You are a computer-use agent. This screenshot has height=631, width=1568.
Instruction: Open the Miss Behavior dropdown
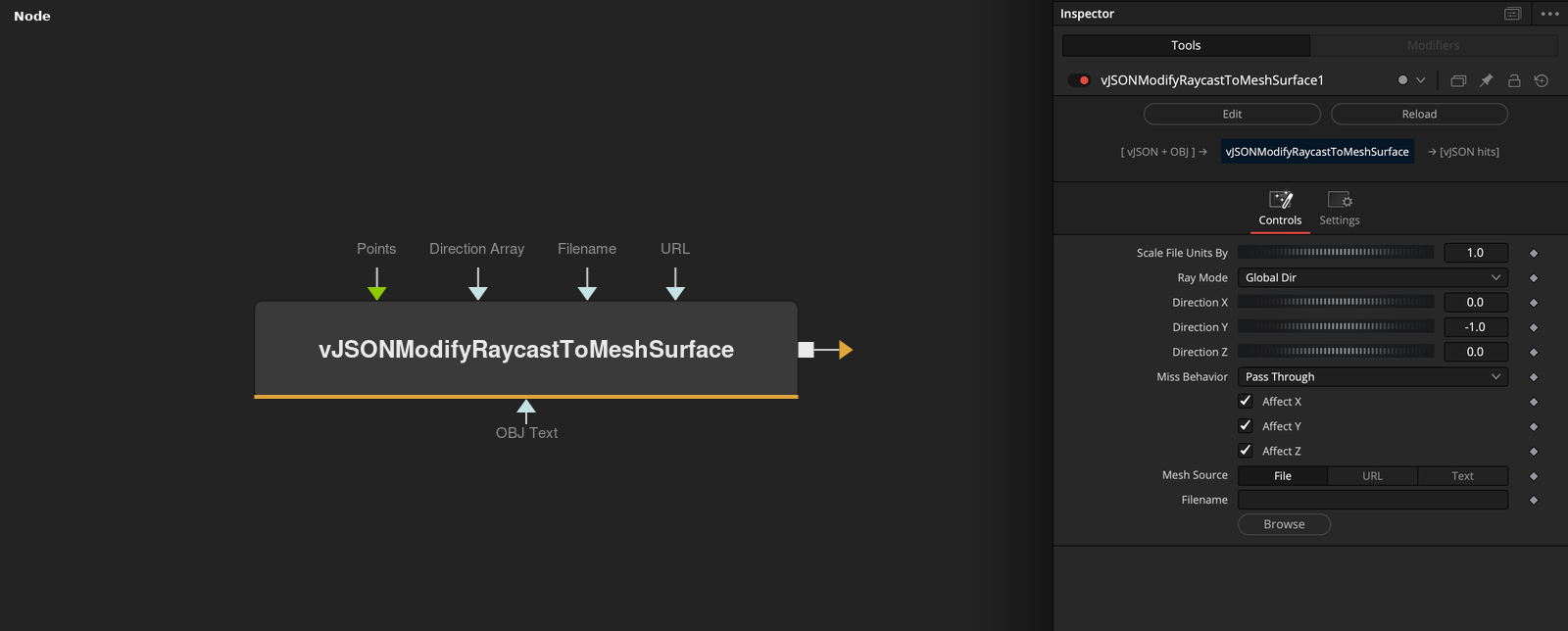[x=1373, y=377]
